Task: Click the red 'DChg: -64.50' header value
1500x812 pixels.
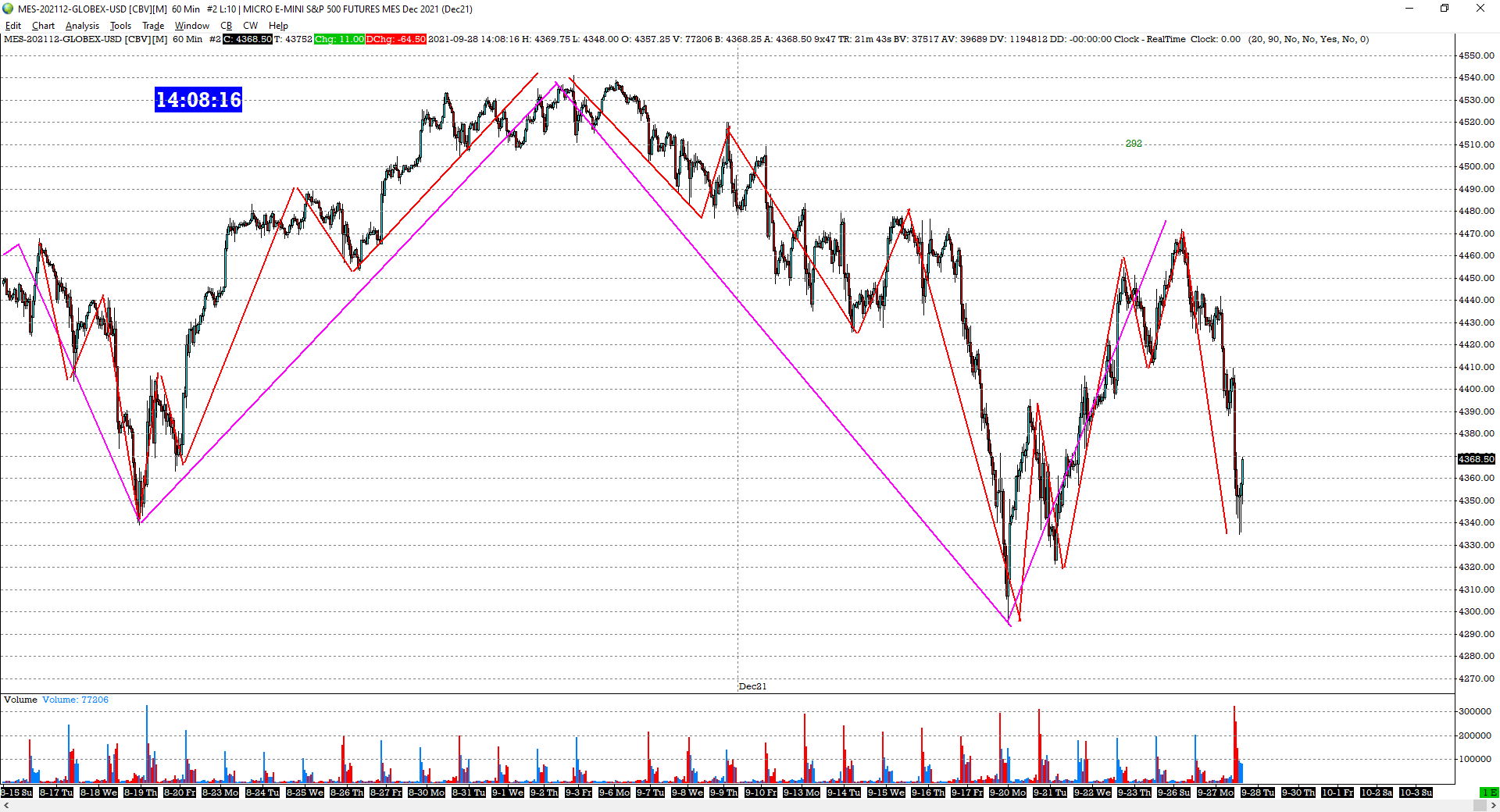Action: 396,39
